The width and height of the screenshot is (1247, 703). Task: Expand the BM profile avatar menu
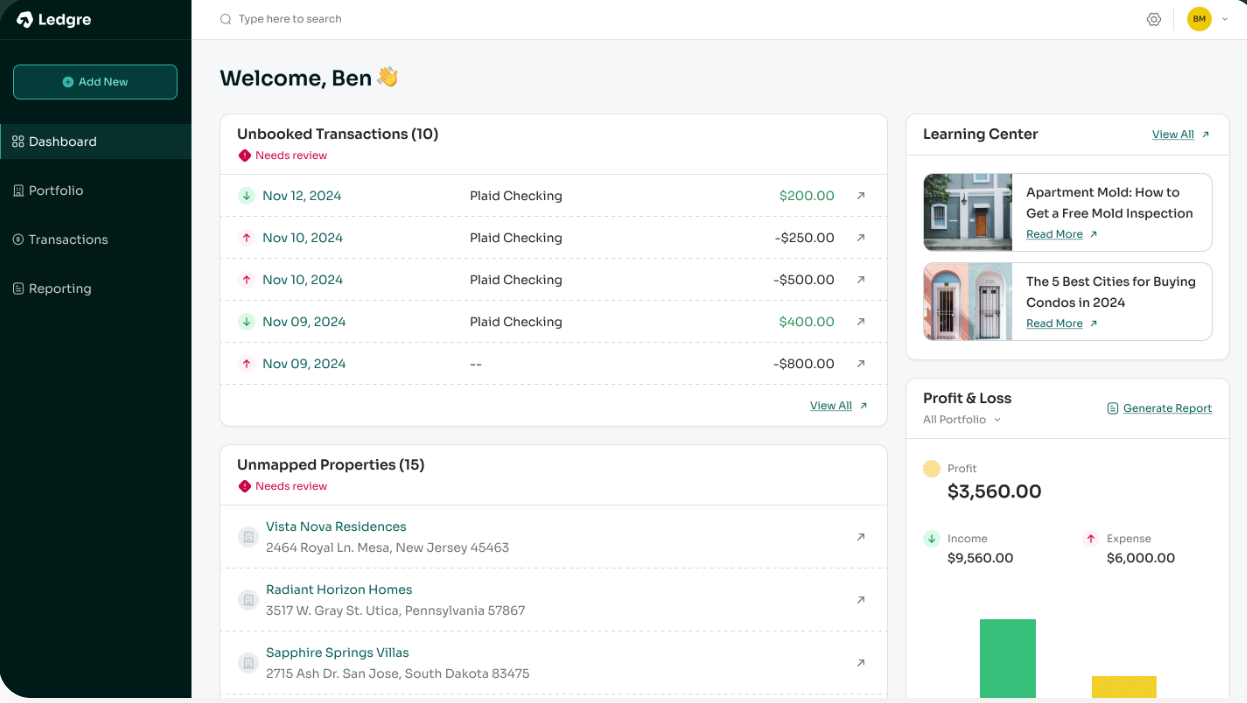(1199, 18)
